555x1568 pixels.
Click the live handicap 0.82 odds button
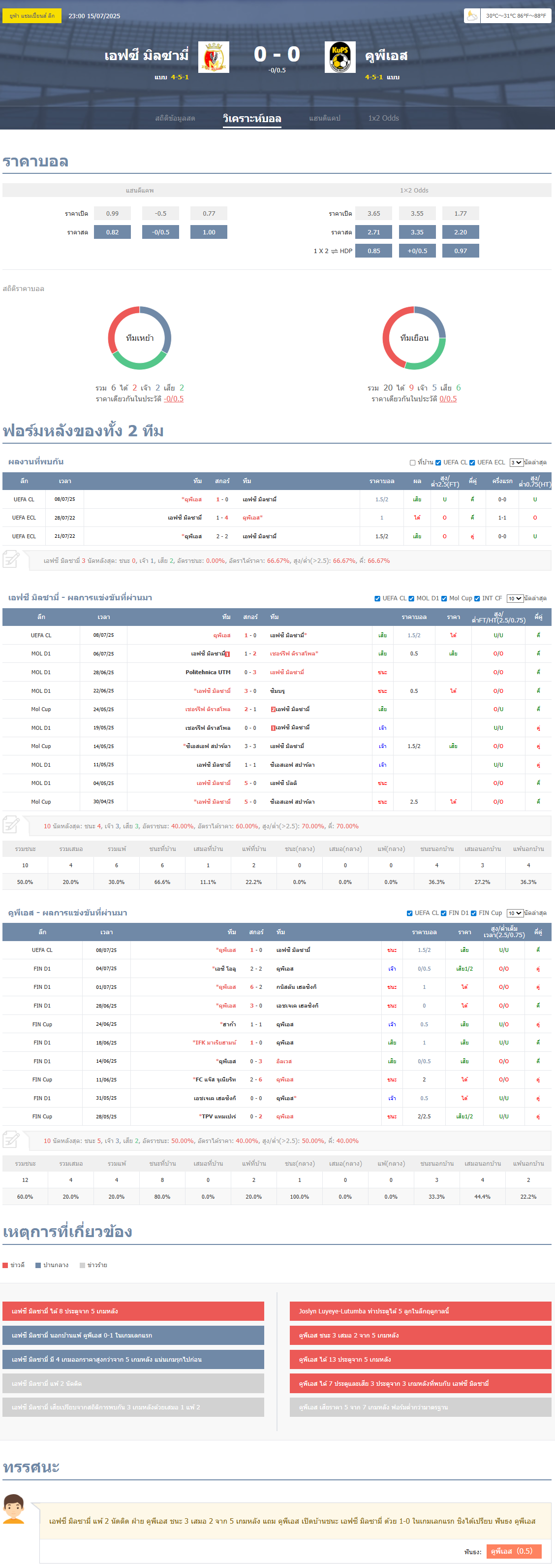tap(113, 232)
